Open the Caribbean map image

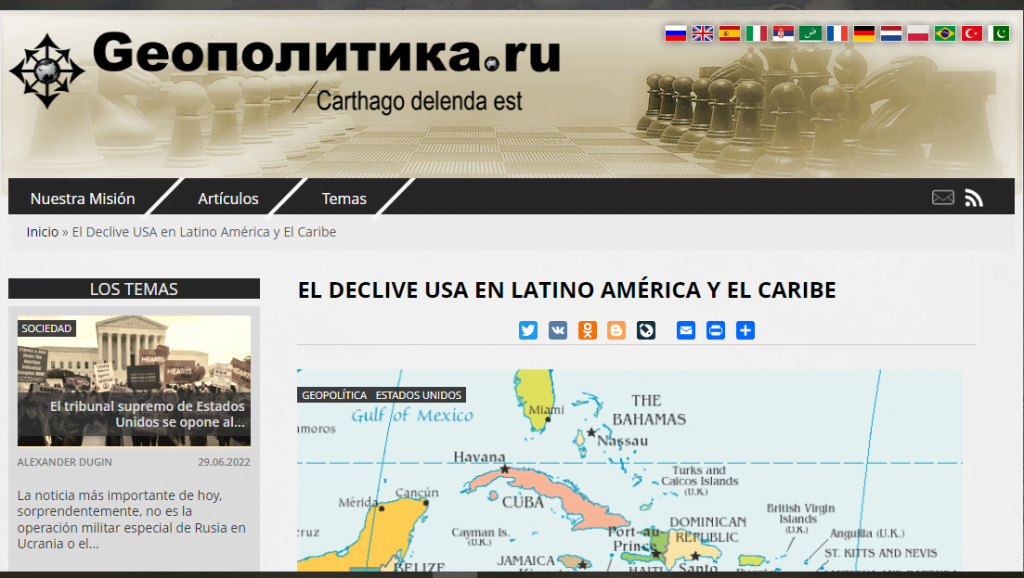(x=630, y=470)
